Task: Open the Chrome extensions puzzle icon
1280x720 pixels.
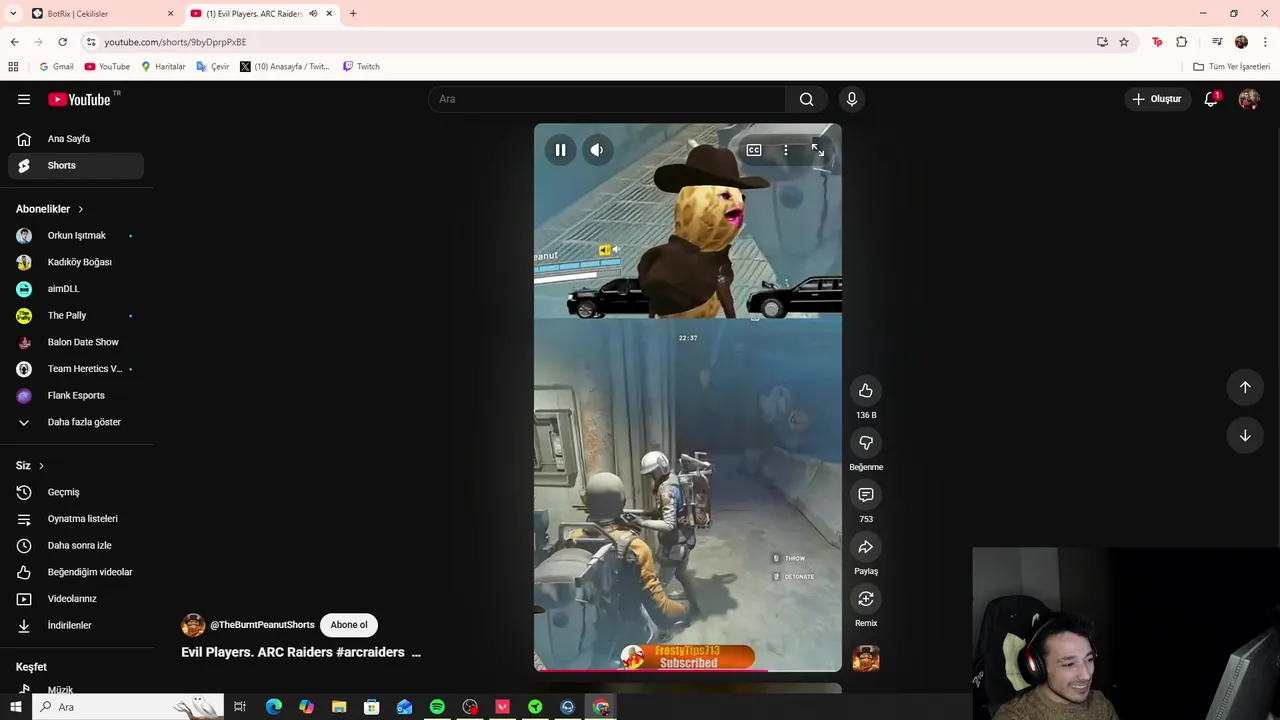Action: [1182, 42]
